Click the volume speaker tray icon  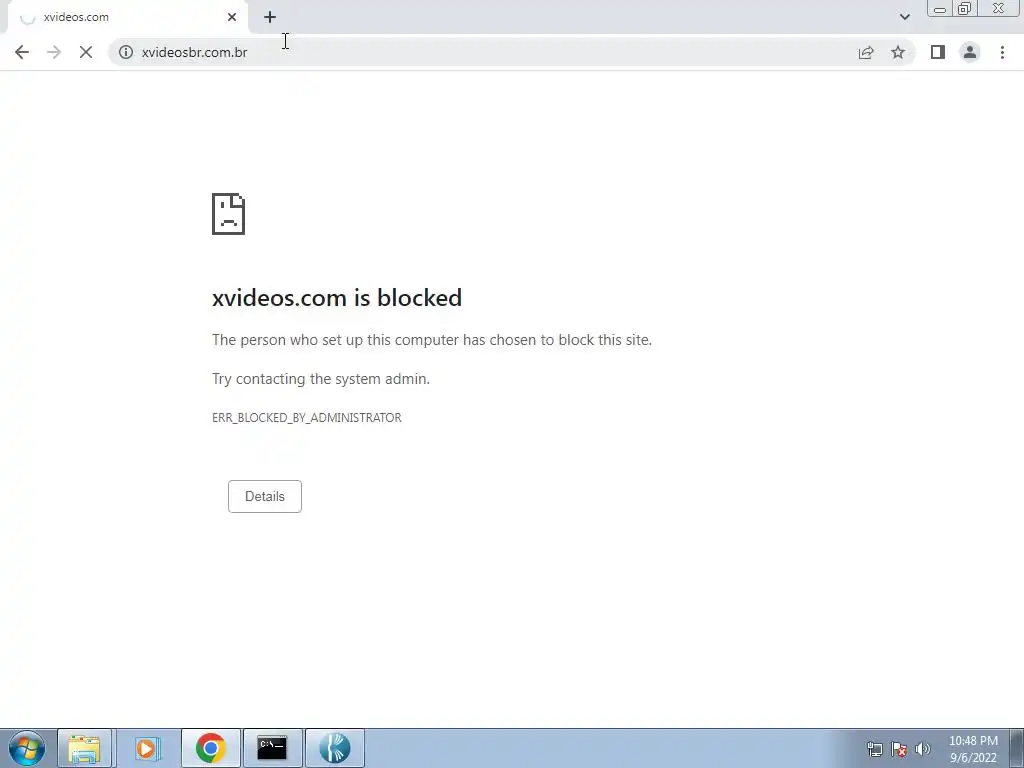pos(923,749)
